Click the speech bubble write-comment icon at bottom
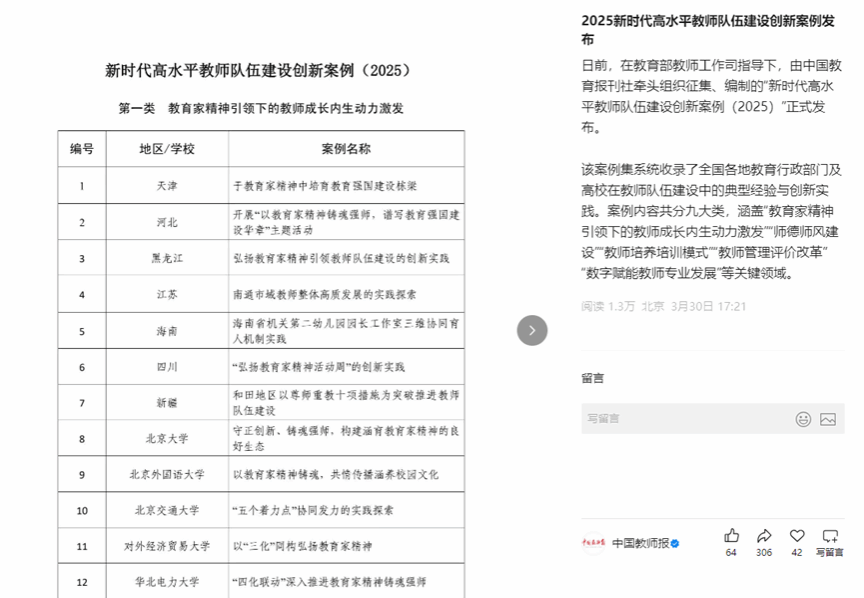 (829, 536)
